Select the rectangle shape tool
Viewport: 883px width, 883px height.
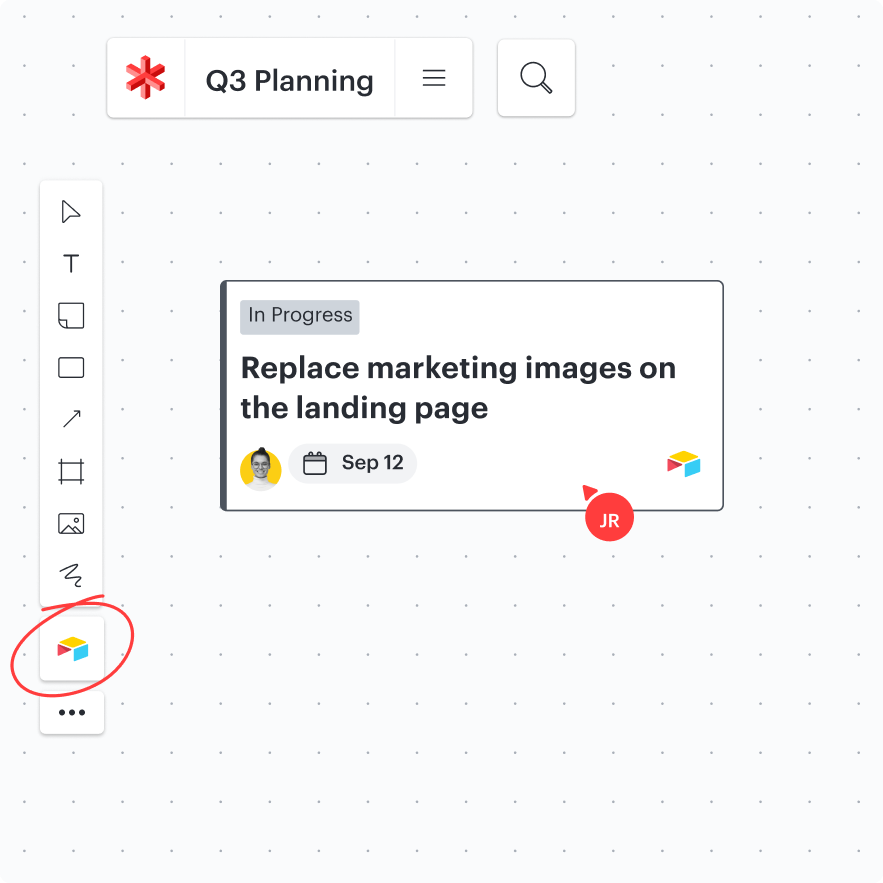pos(71,368)
